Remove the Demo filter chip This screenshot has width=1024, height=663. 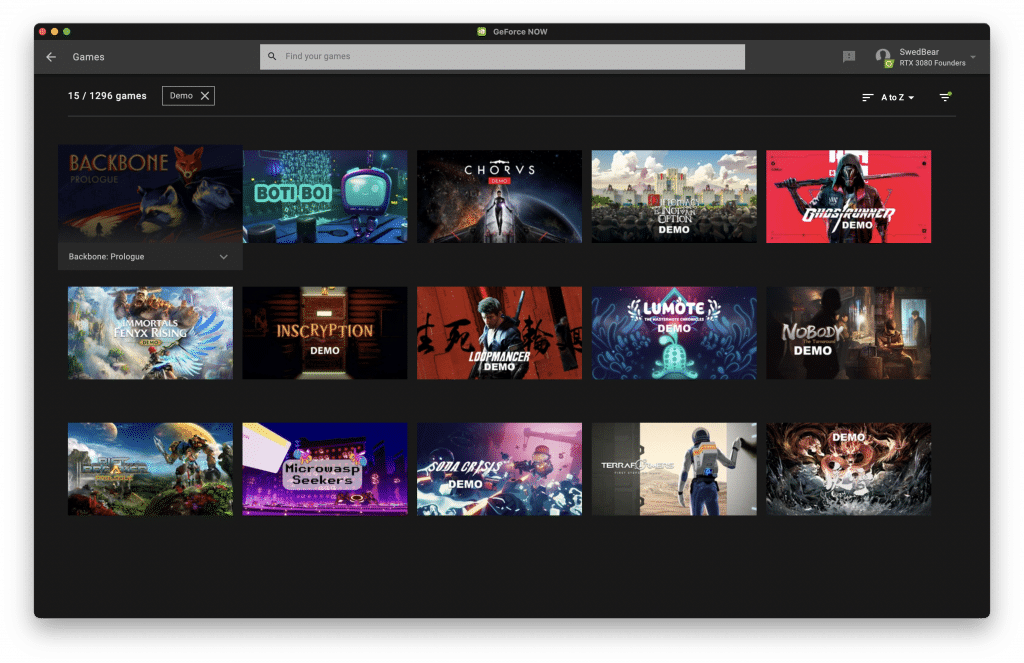pyautogui.click(x=205, y=96)
